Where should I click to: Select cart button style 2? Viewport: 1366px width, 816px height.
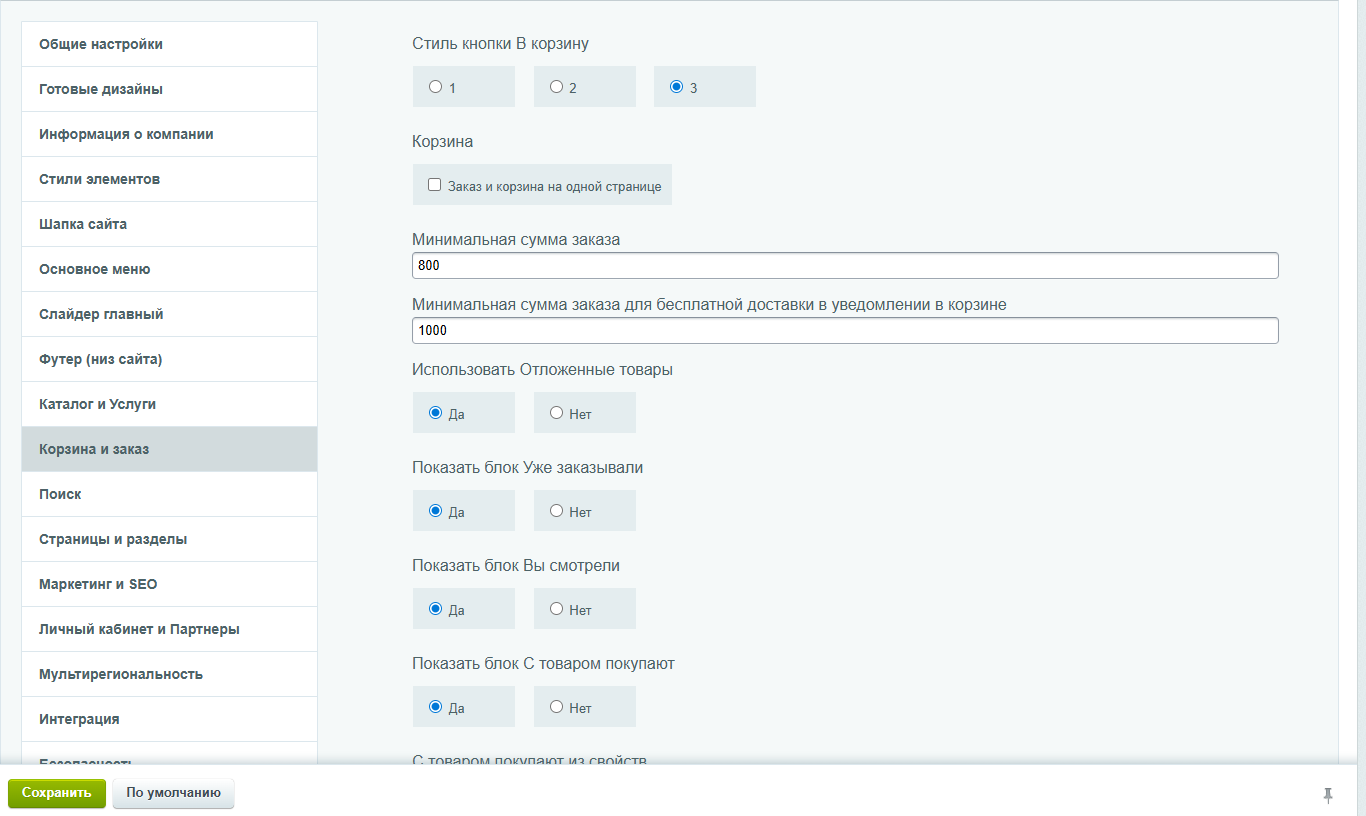[556, 87]
